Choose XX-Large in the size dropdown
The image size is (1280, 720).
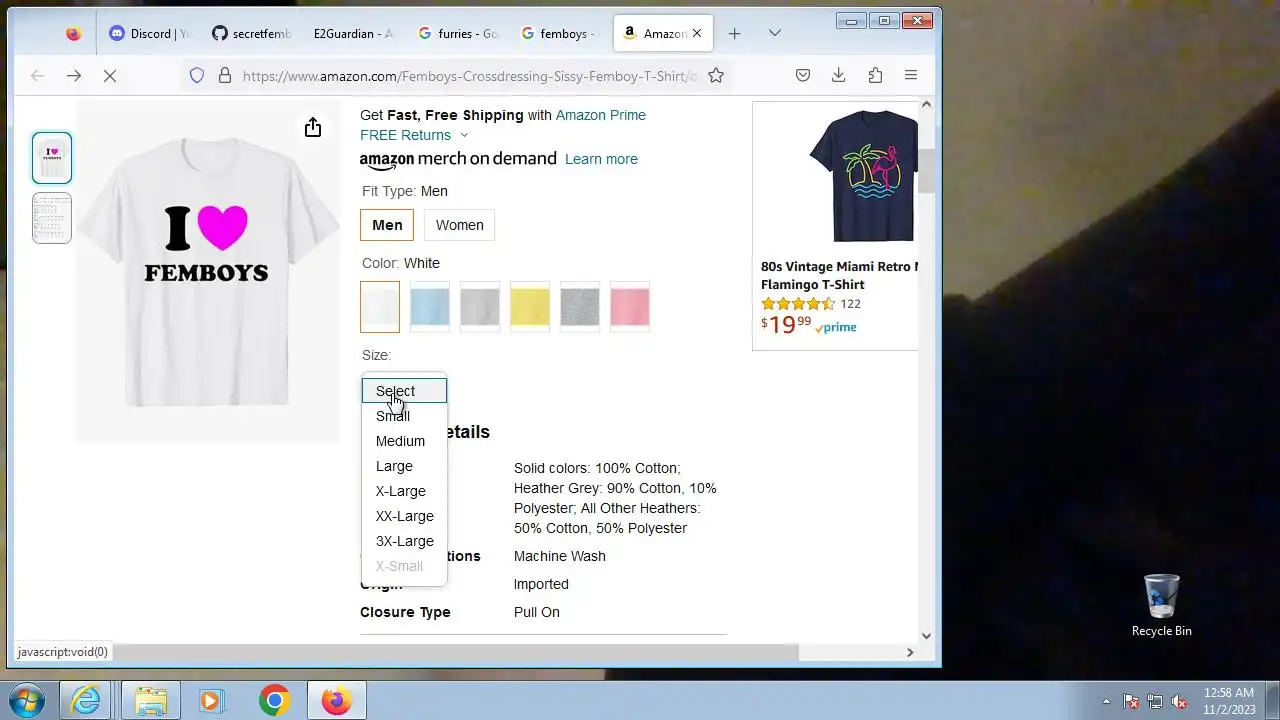(x=404, y=516)
